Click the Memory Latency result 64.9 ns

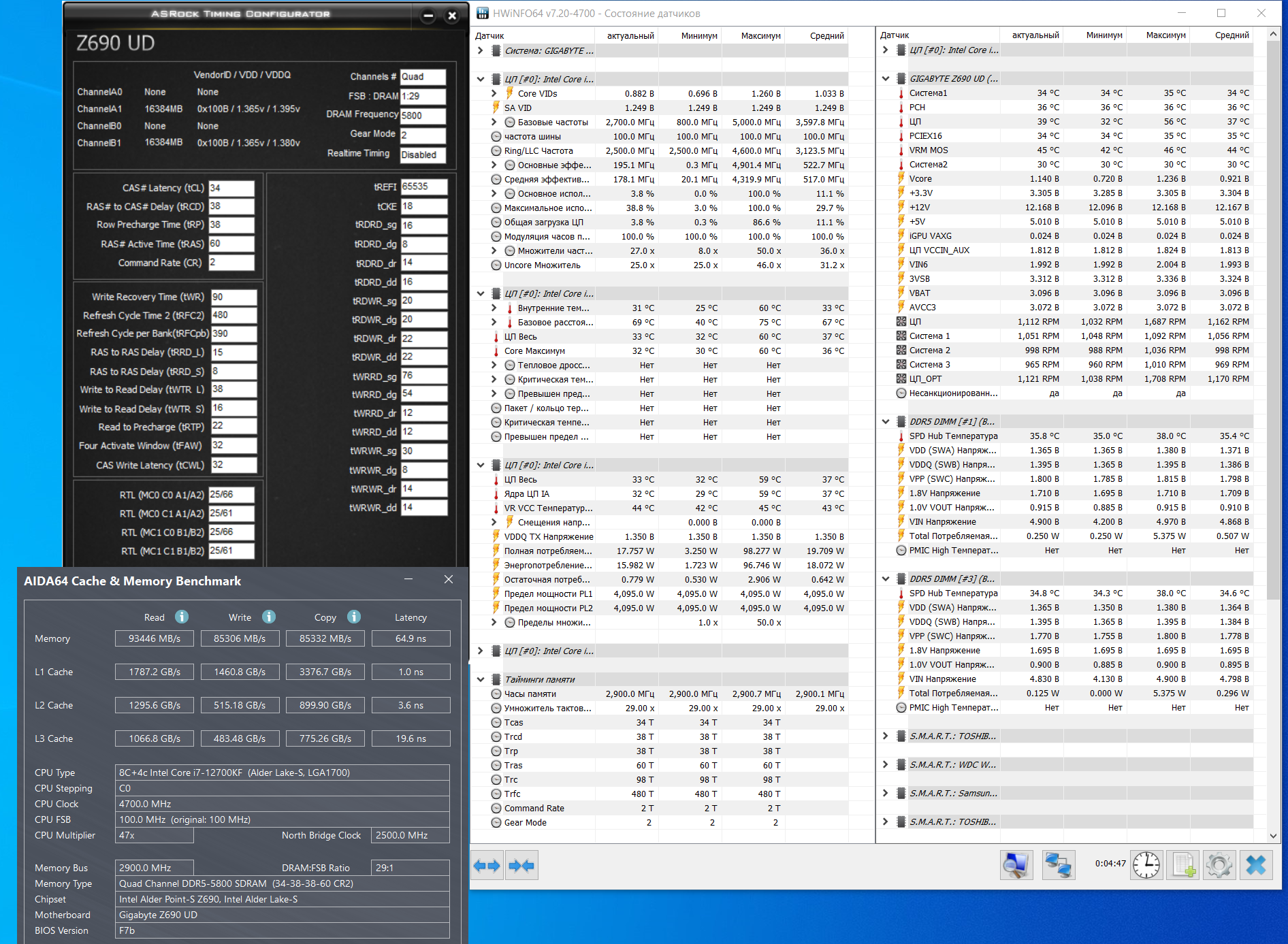(410, 638)
